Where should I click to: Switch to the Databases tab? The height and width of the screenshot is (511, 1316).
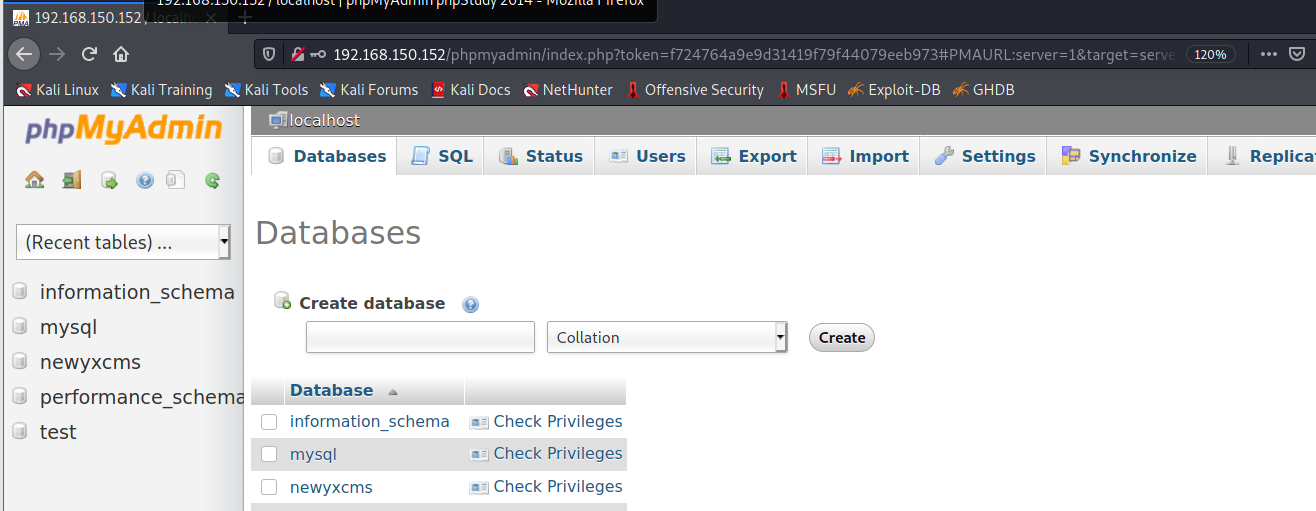click(327, 157)
